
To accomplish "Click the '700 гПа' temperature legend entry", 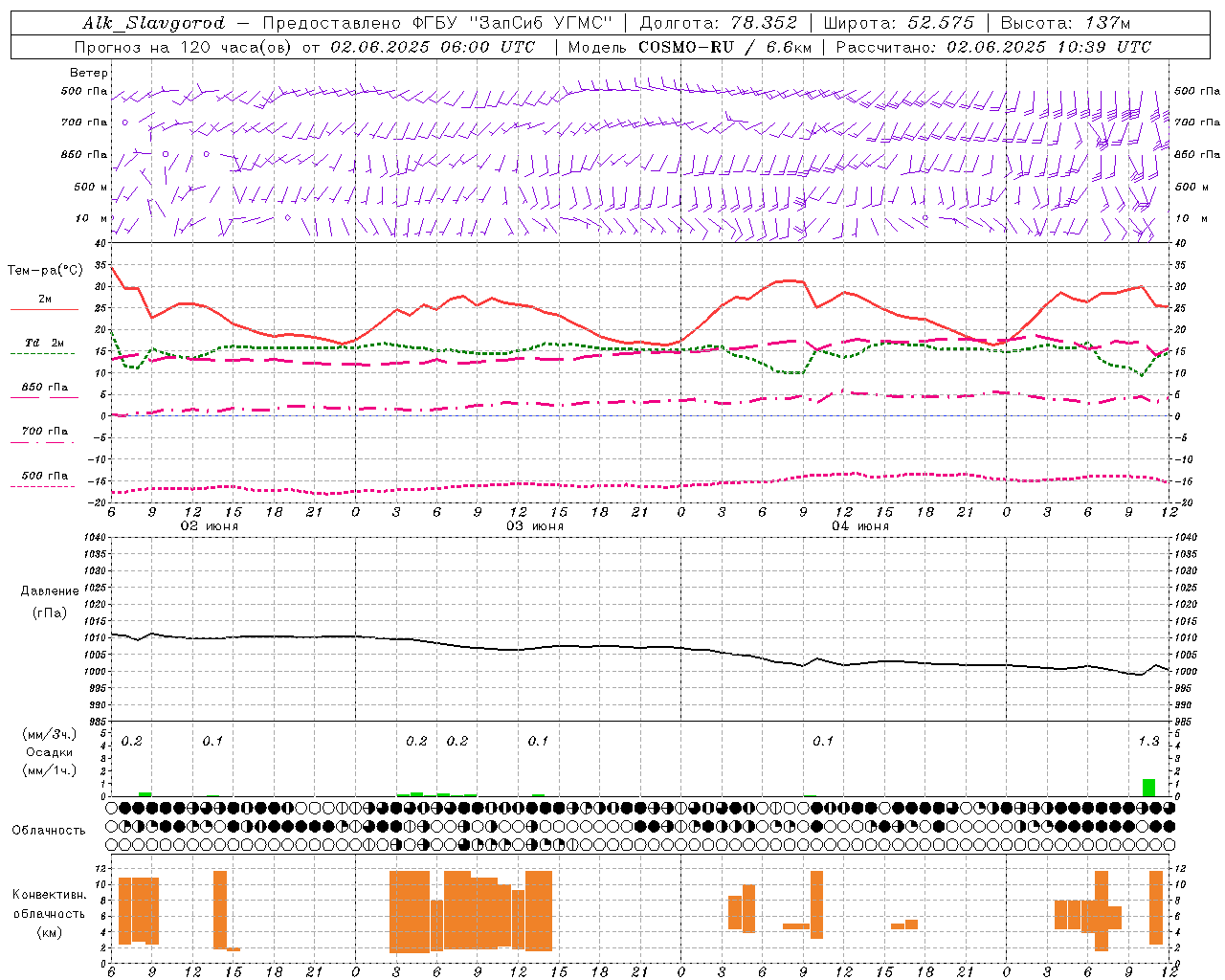I will coord(45,432).
